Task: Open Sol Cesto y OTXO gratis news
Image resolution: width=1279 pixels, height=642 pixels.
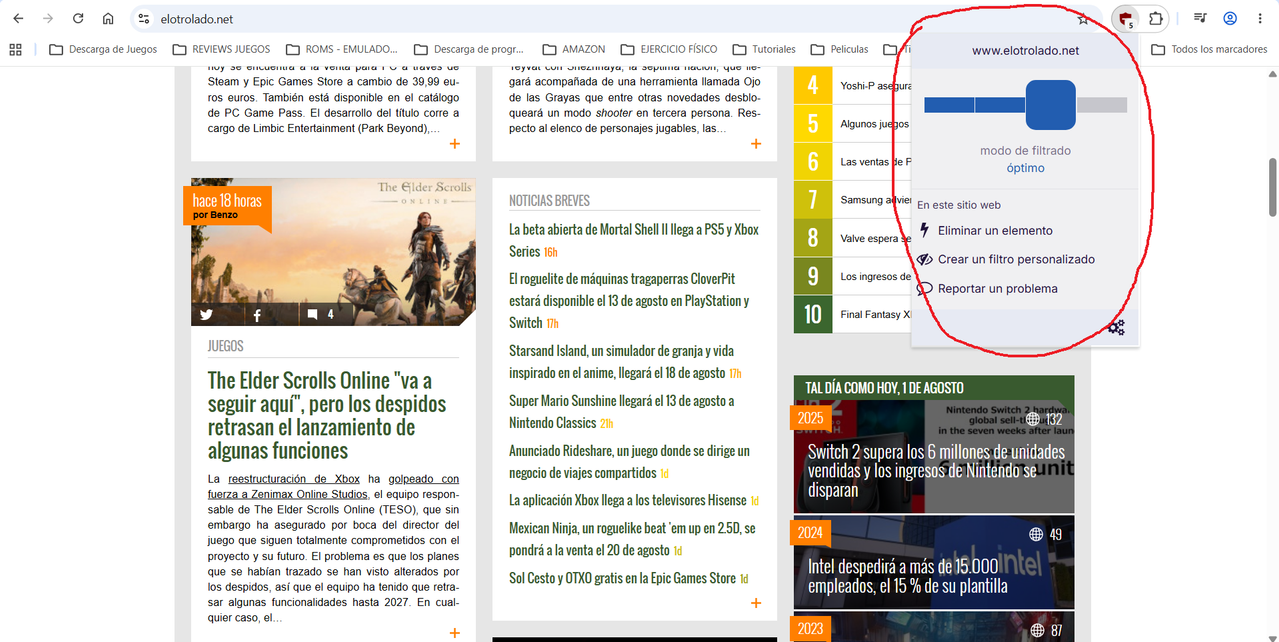Action: click(622, 578)
